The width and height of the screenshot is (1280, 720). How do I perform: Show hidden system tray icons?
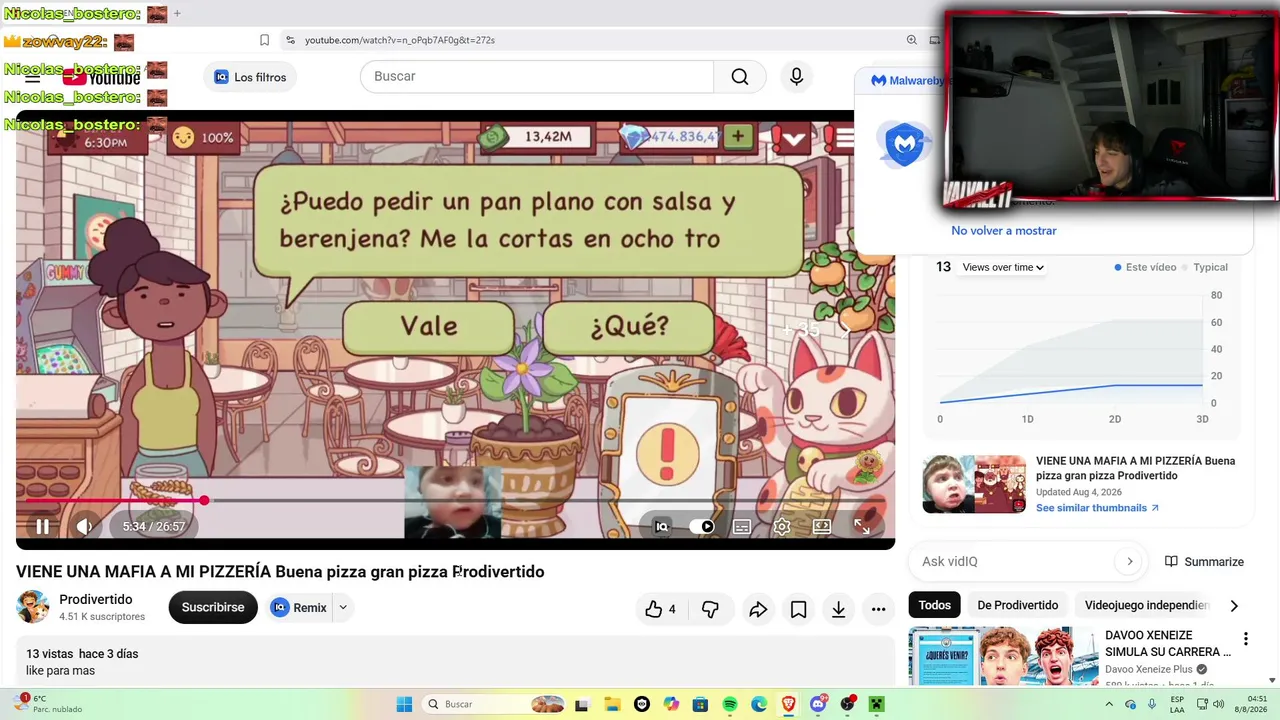1108,704
